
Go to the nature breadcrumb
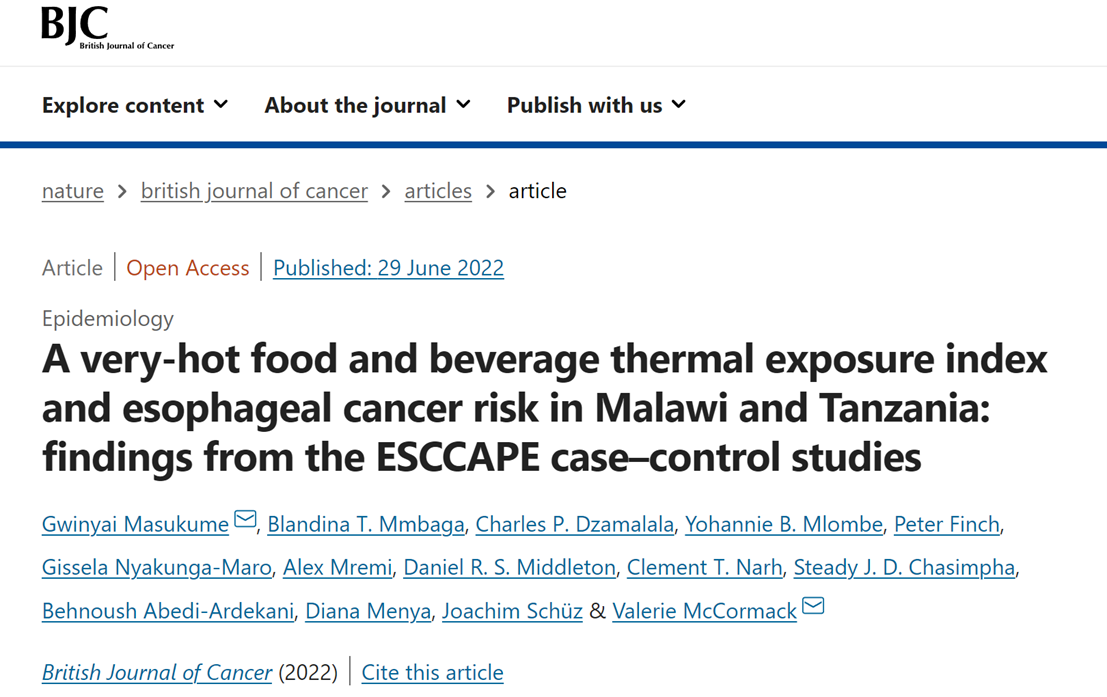click(73, 191)
